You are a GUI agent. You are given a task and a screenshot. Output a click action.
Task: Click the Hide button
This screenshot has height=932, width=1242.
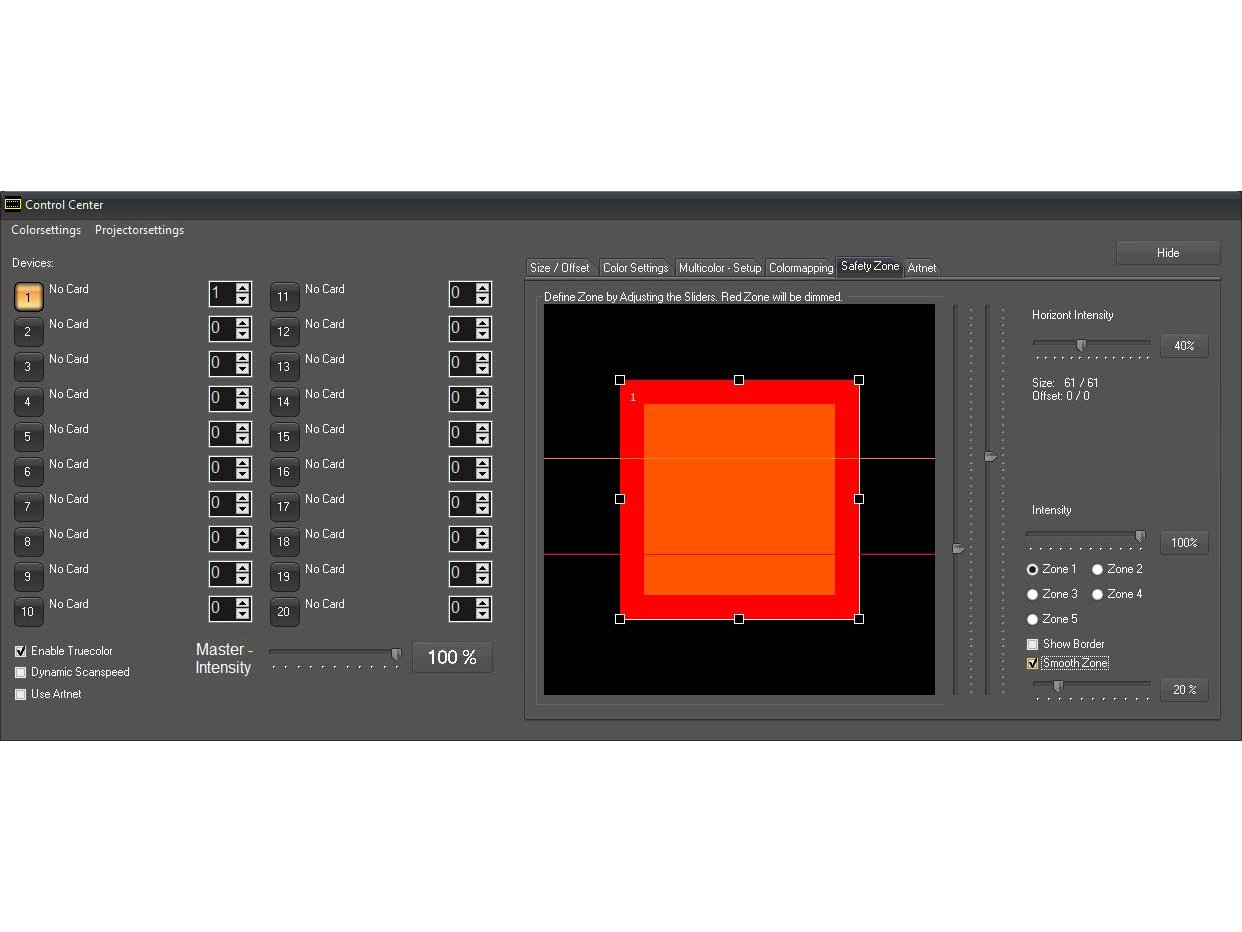click(x=1168, y=253)
